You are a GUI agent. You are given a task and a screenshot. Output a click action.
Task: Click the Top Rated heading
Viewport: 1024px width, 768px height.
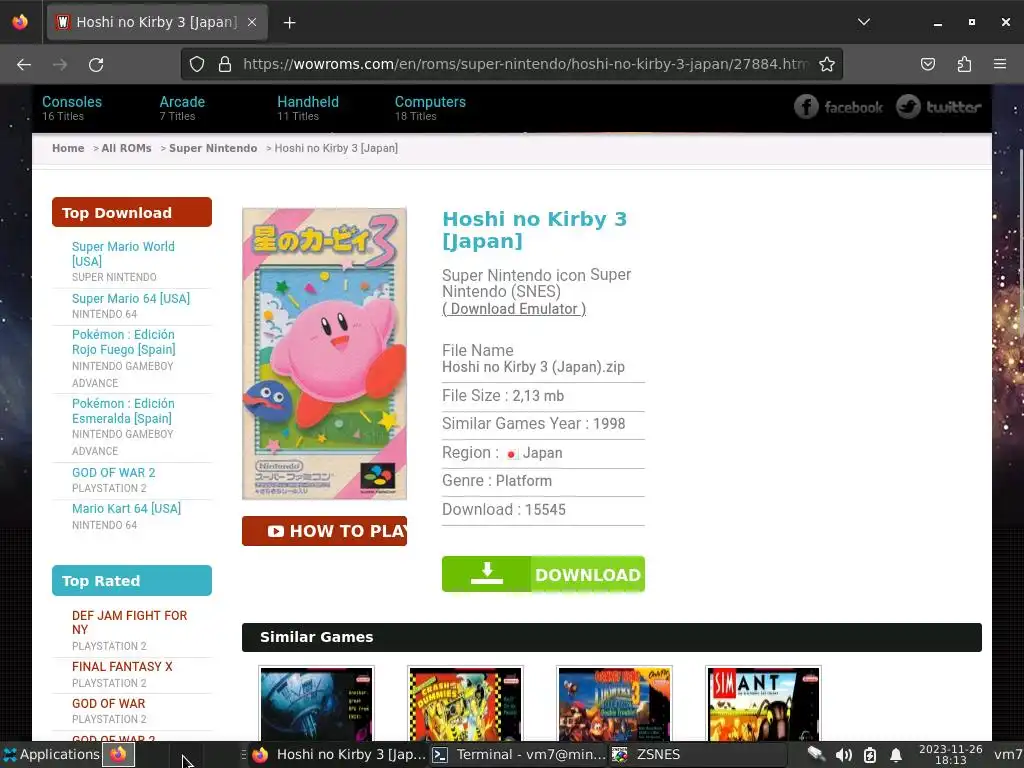point(132,581)
